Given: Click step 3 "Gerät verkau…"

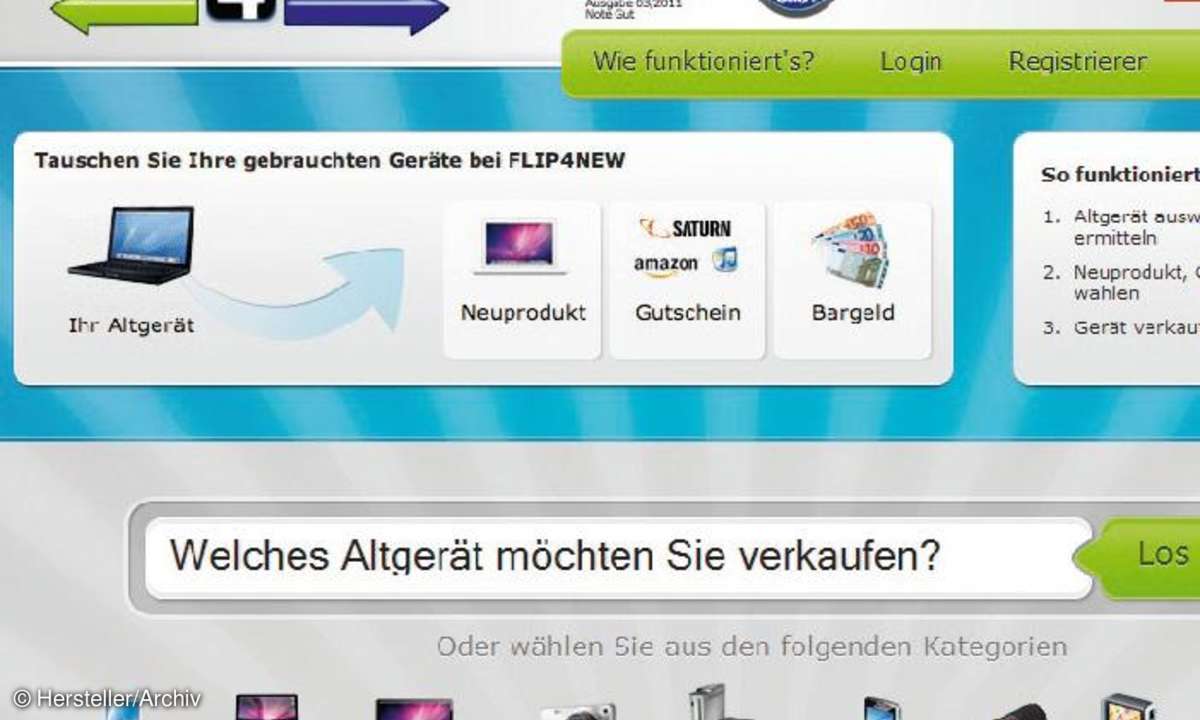Looking at the screenshot, I should coord(1121,327).
